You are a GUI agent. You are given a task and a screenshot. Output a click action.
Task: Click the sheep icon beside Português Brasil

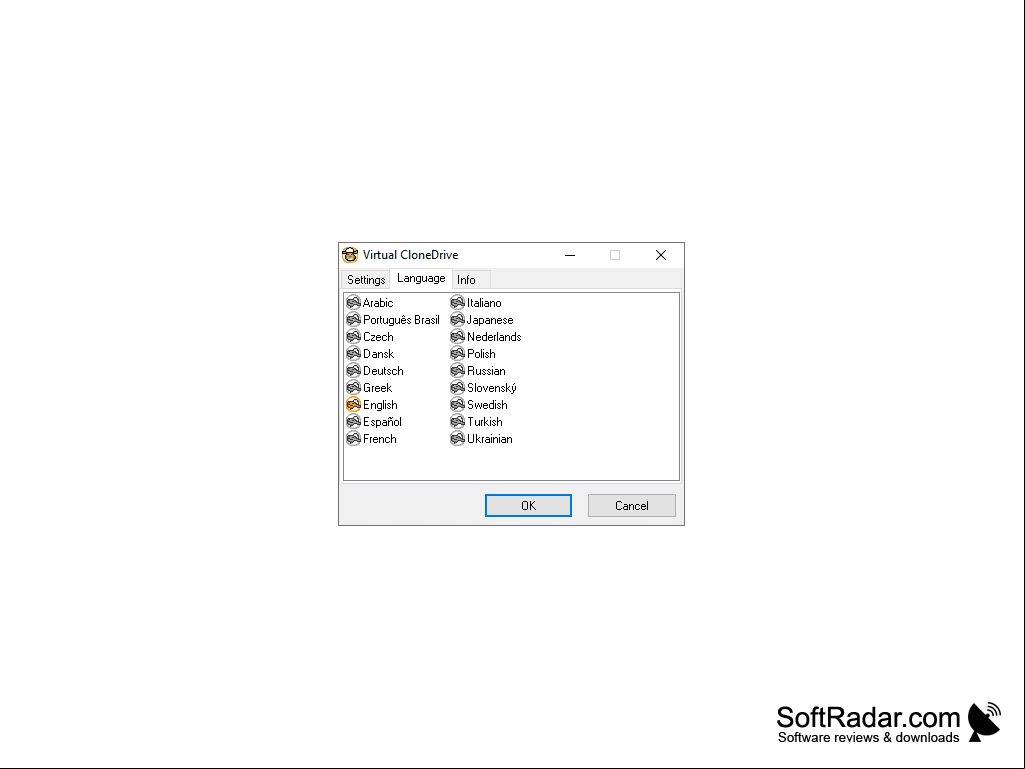click(x=354, y=319)
